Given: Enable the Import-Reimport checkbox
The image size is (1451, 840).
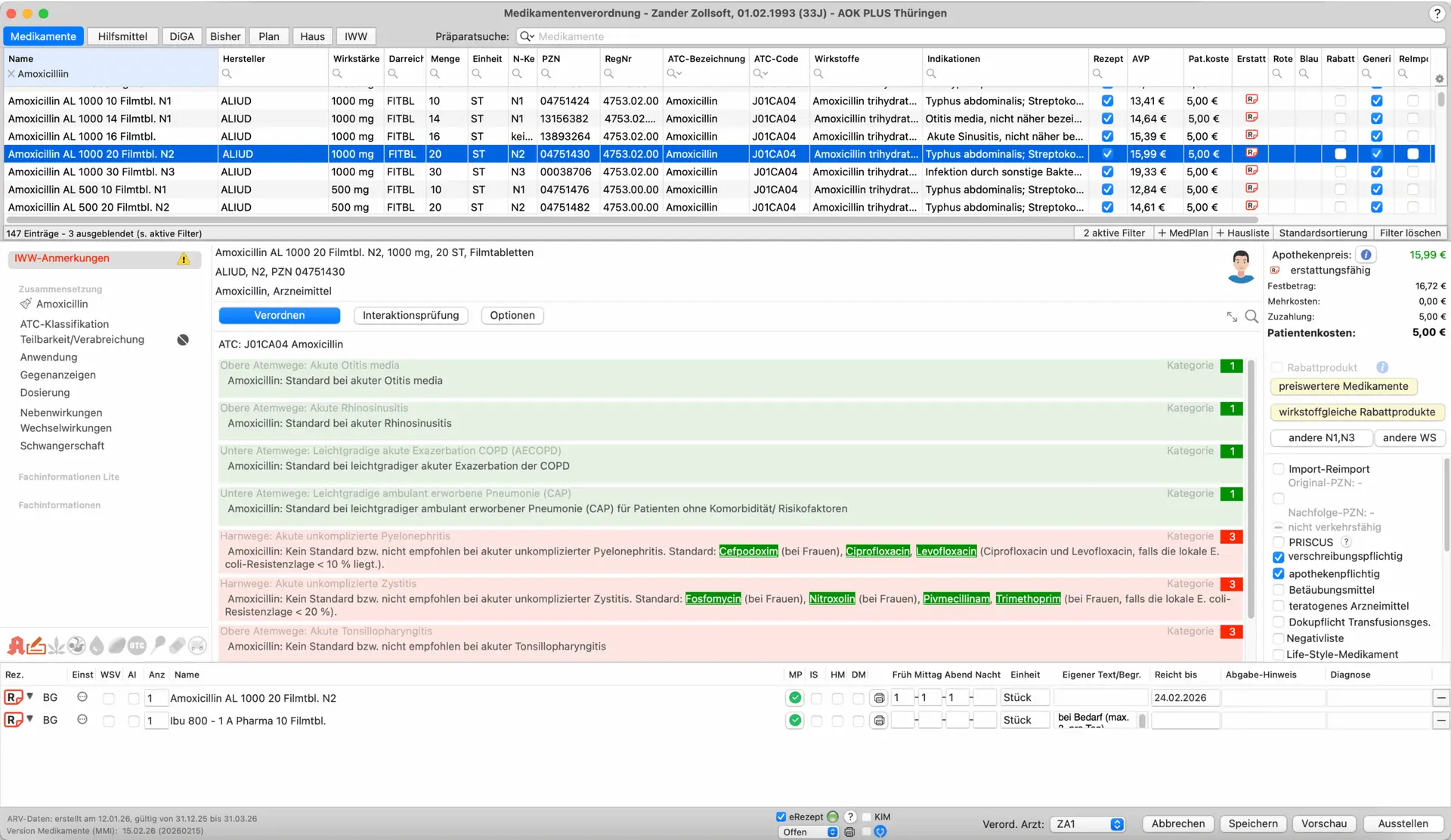Looking at the screenshot, I should [x=1279, y=469].
